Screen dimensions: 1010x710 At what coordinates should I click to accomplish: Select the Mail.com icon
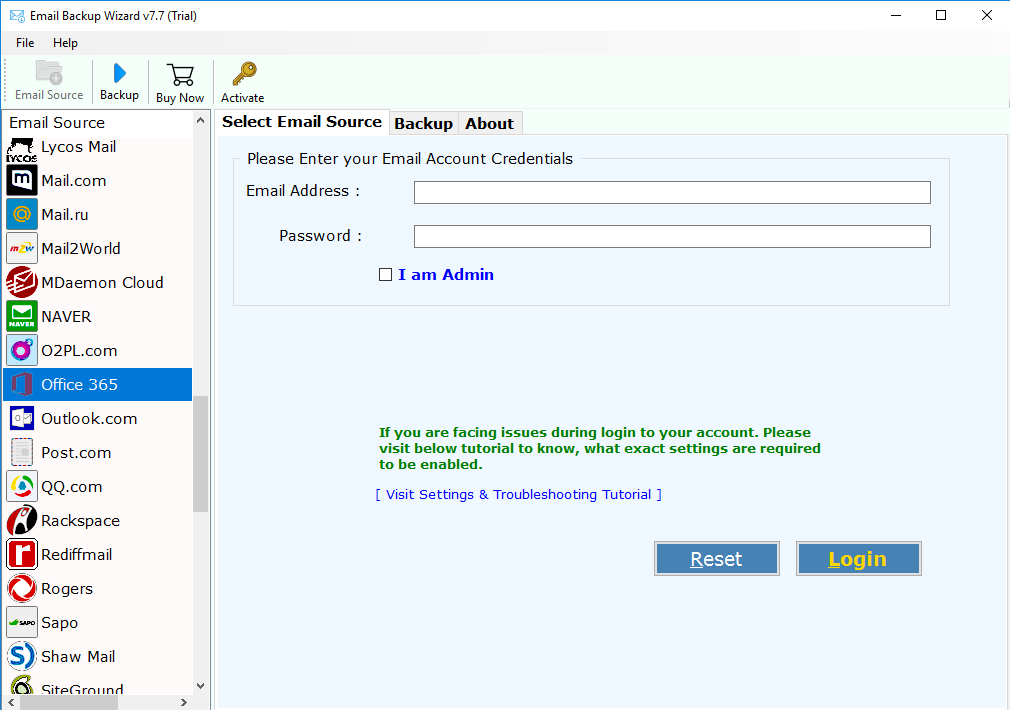(x=22, y=180)
